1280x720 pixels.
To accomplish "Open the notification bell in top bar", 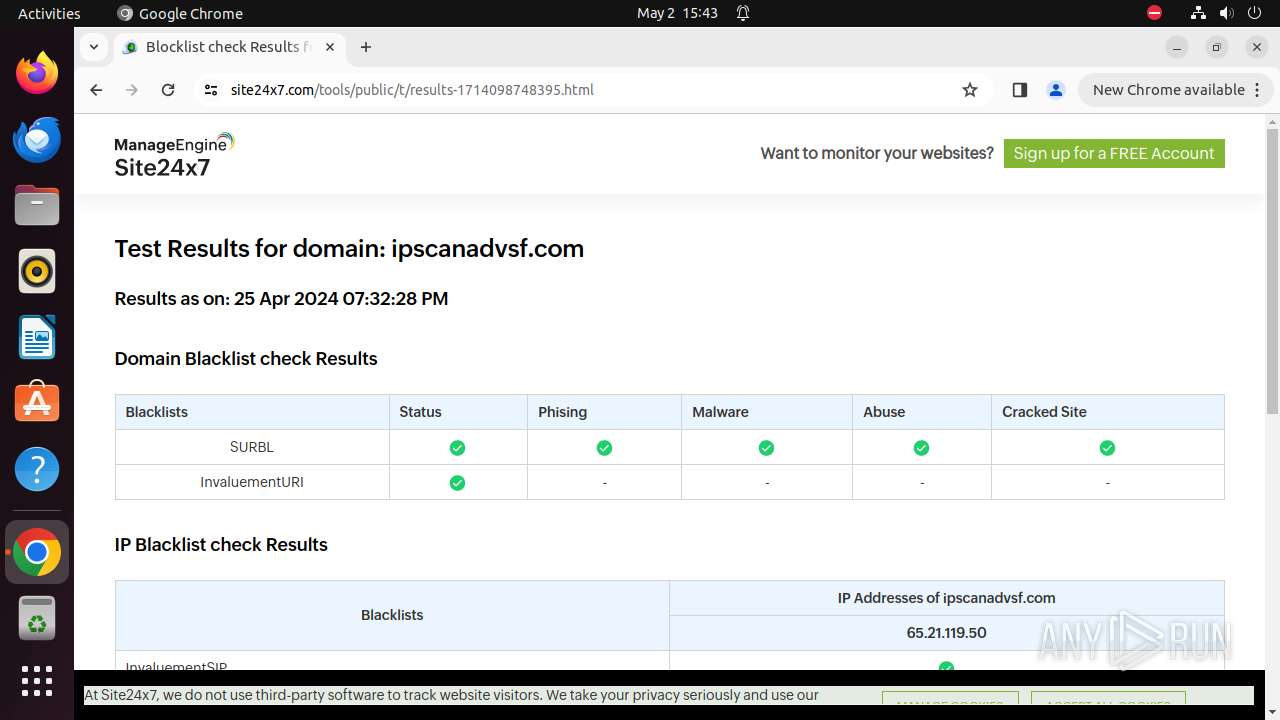I will (x=743, y=13).
